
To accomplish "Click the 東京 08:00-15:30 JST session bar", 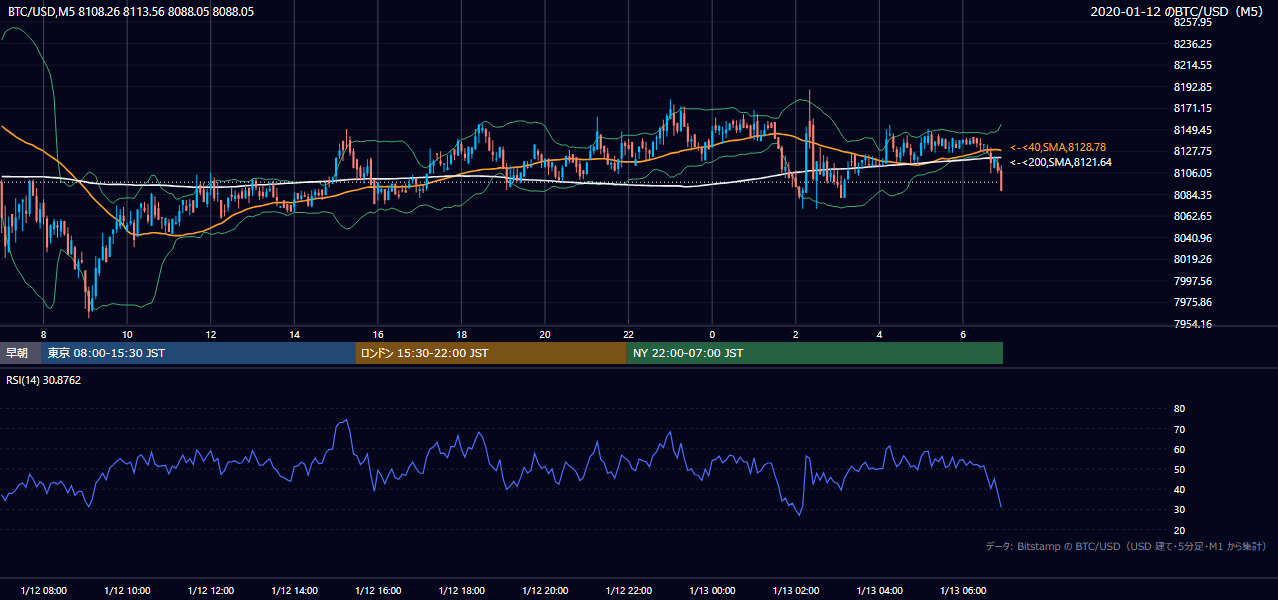I will click(x=198, y=353).
